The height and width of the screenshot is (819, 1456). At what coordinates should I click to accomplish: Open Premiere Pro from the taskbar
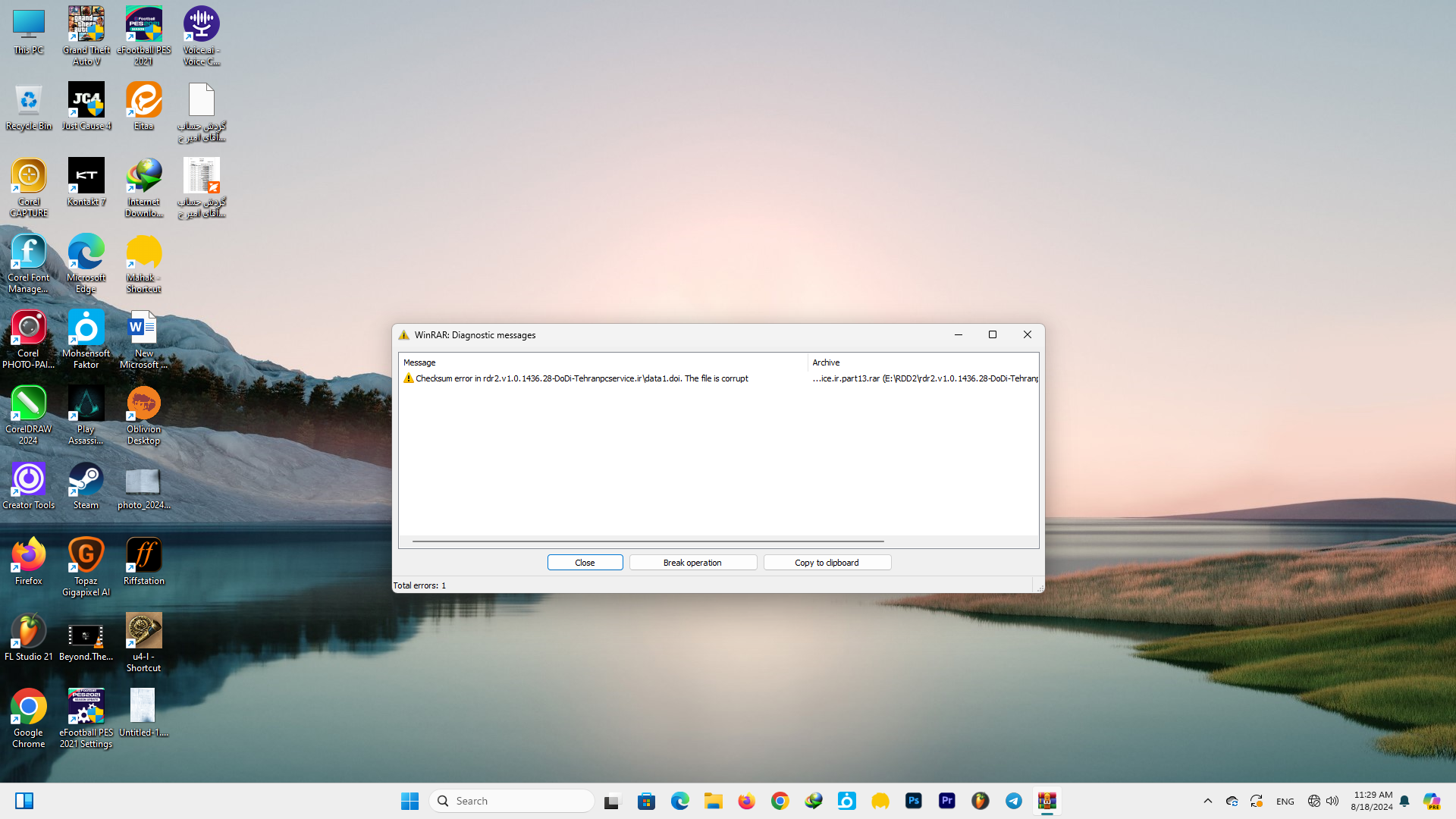[946, 801]
